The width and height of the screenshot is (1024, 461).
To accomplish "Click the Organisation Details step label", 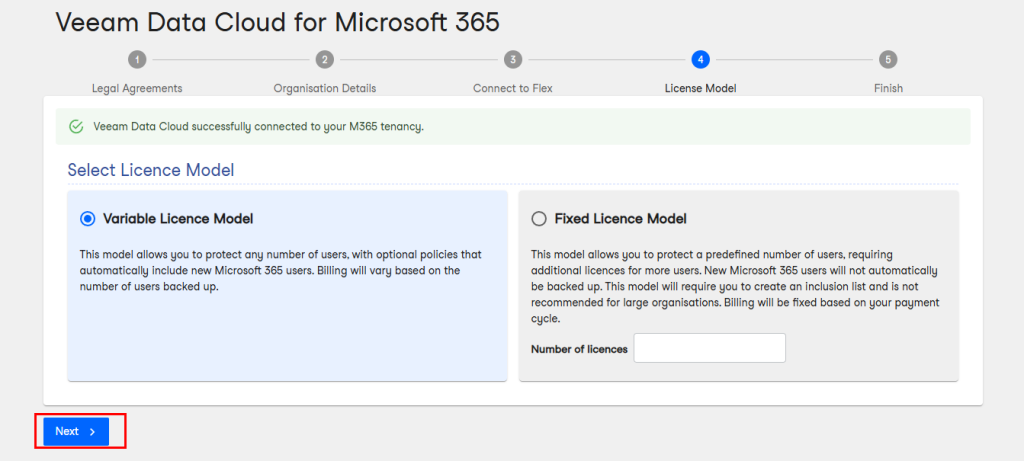I will [x=325, y=88].
